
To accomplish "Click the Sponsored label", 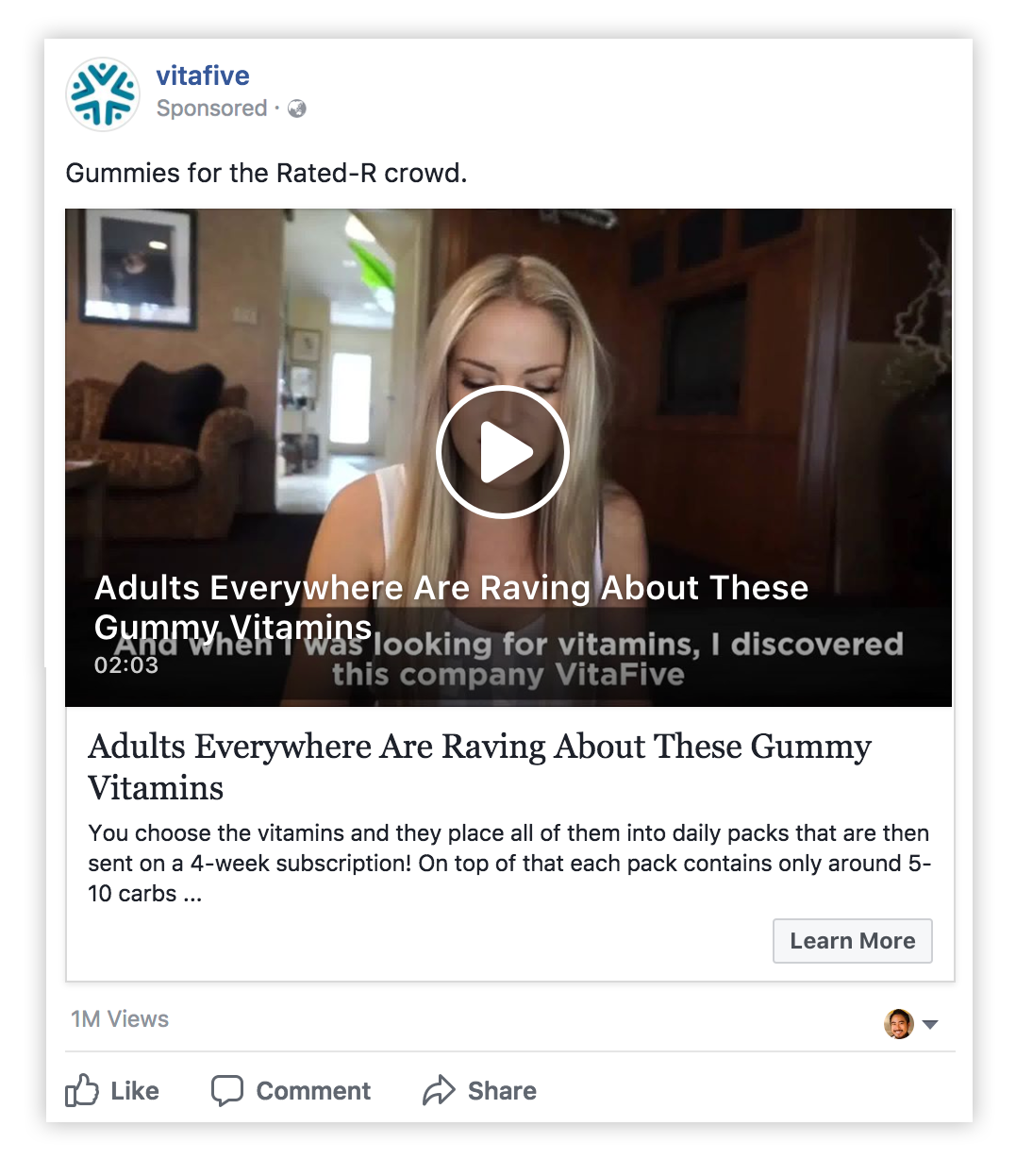I will tap(211, 109).
